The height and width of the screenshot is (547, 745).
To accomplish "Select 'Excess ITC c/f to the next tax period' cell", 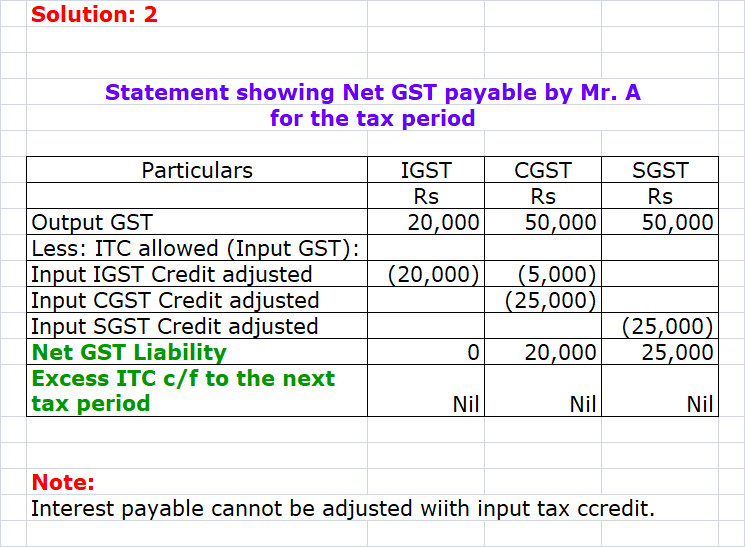I will (197, 391).
